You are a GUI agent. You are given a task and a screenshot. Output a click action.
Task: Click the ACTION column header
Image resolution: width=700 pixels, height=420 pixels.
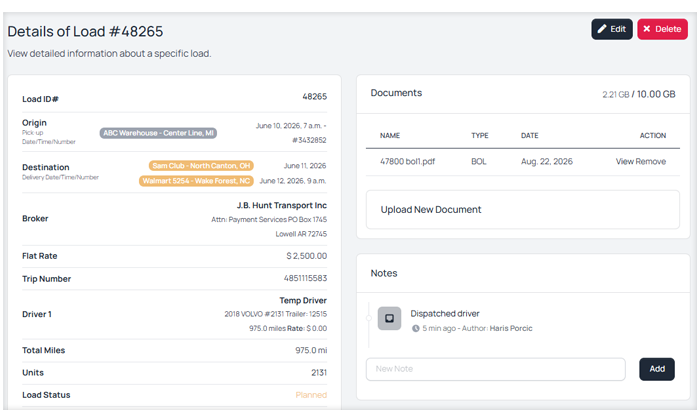(653, 135)
